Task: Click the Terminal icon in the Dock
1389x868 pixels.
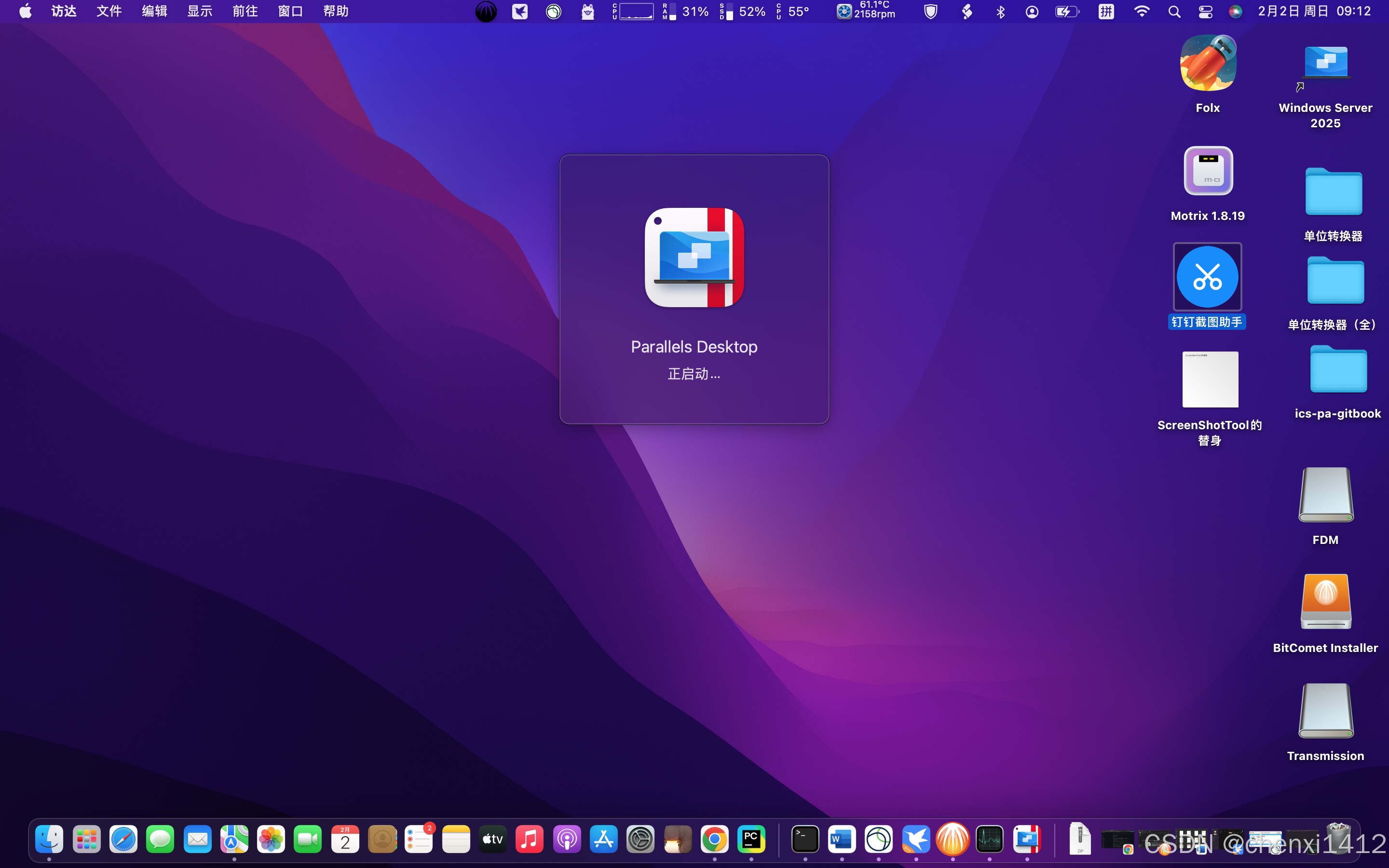Action: [804, 839]
